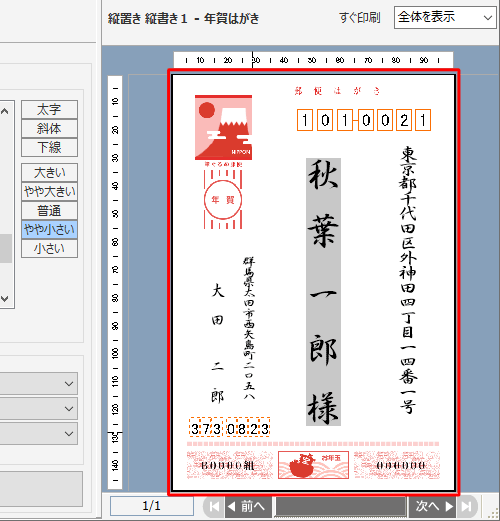
Task: Jump to the last record icon
Action: [467, 507]
